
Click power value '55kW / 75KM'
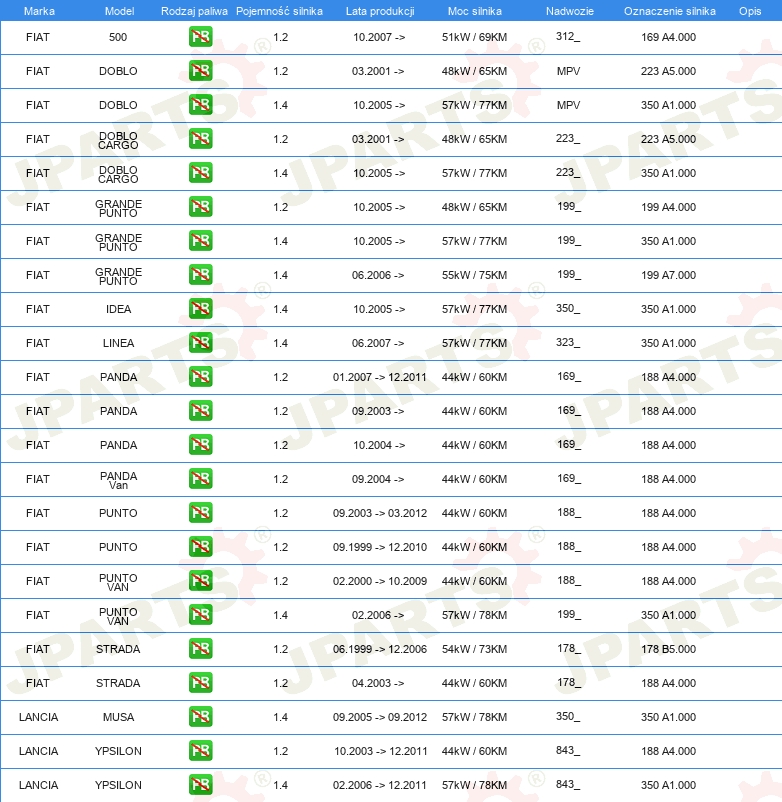click(475, 275)
